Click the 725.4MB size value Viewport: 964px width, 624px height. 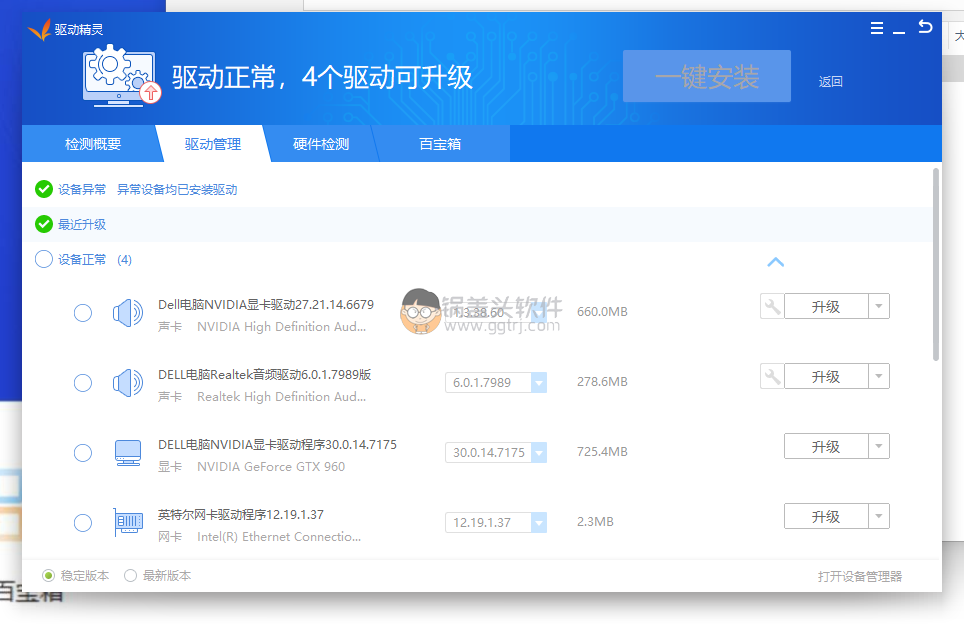pos(602,452)
